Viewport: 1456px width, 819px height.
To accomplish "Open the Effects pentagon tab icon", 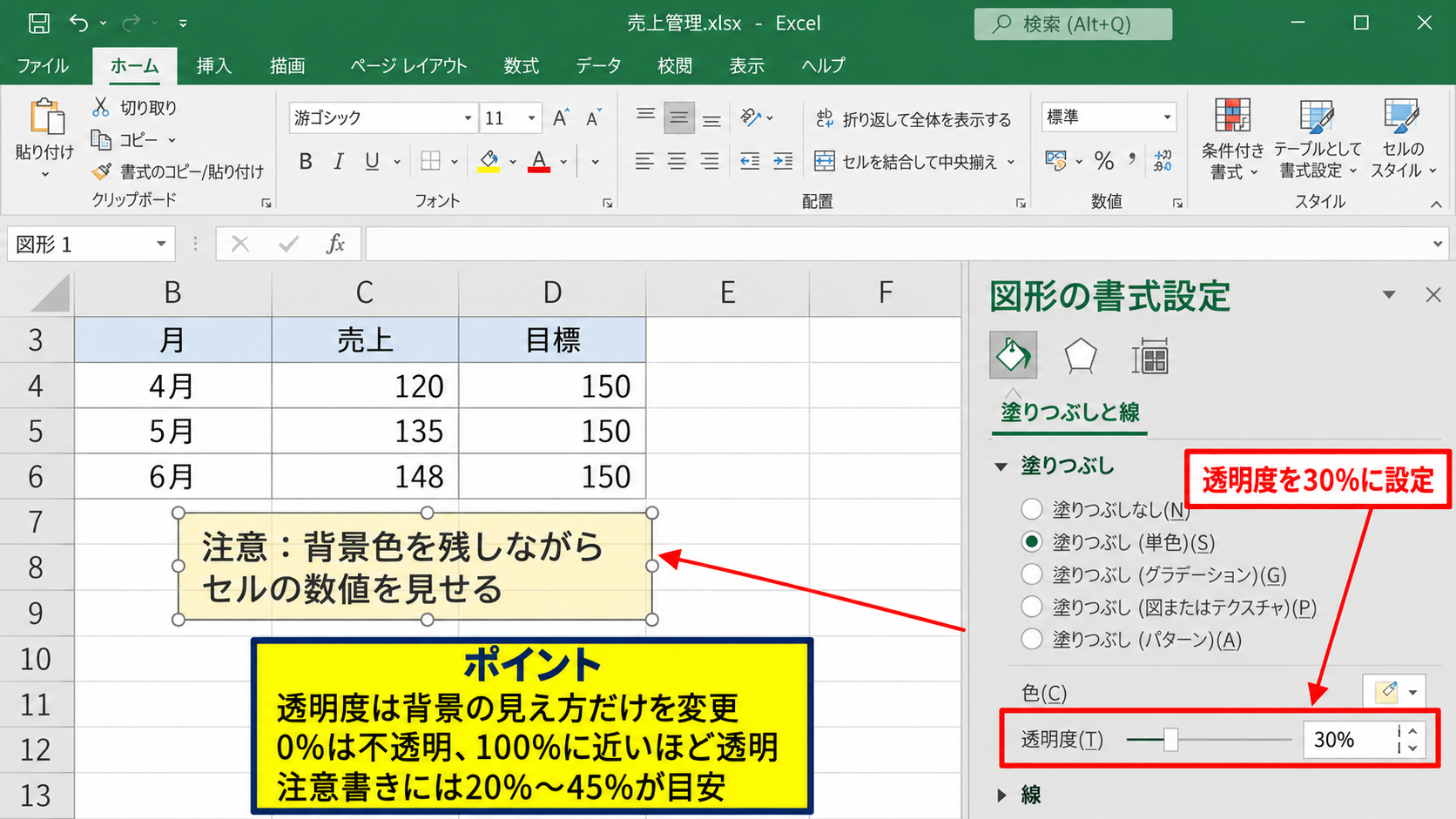I will coord(1081,356).
